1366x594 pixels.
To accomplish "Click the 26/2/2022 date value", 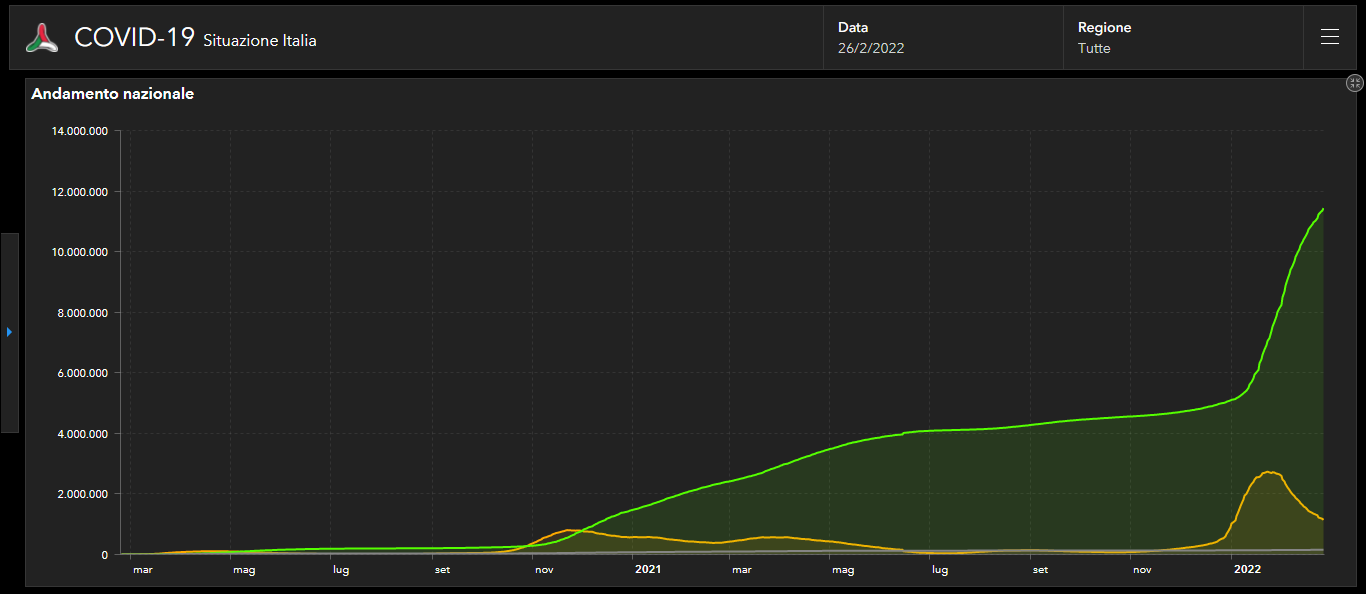I will pos(871,48).
